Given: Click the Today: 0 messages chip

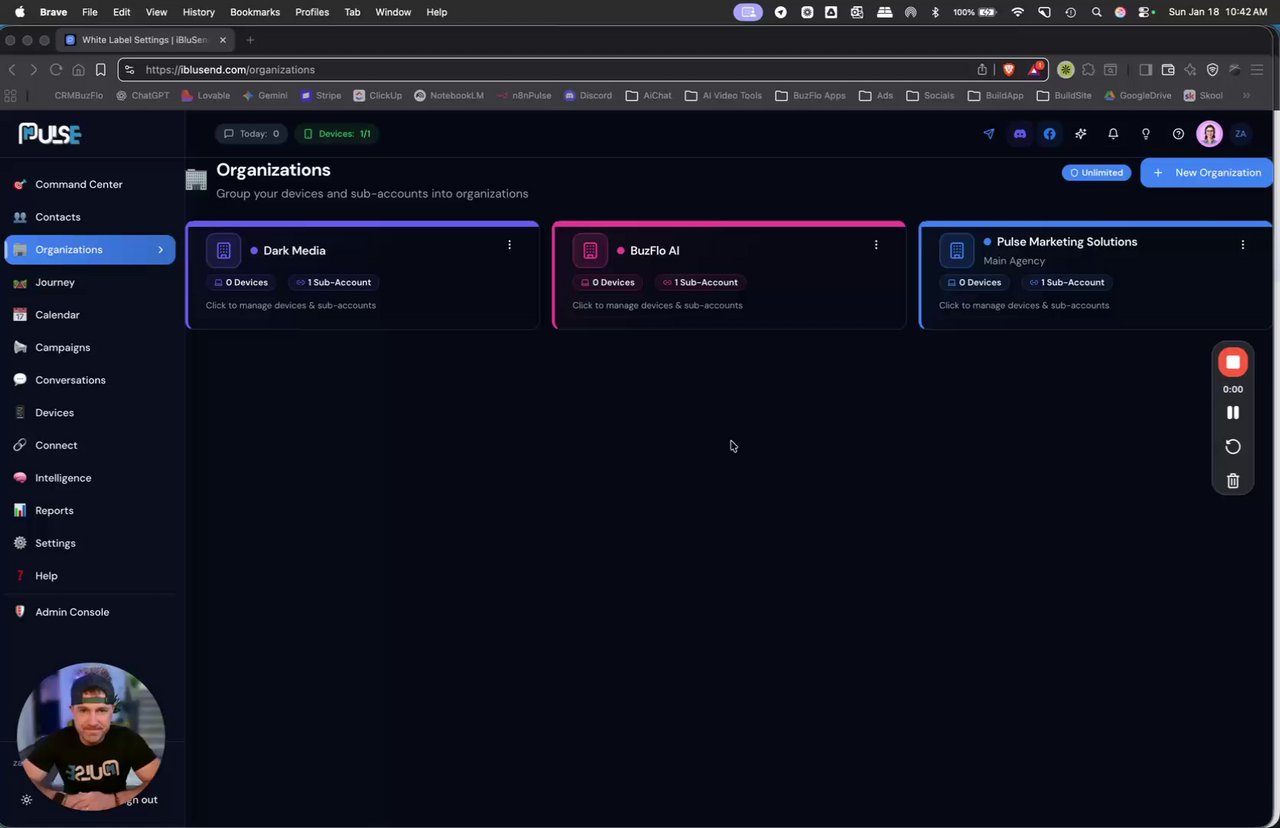Looking at the screenshot, I should click(251, 134).
